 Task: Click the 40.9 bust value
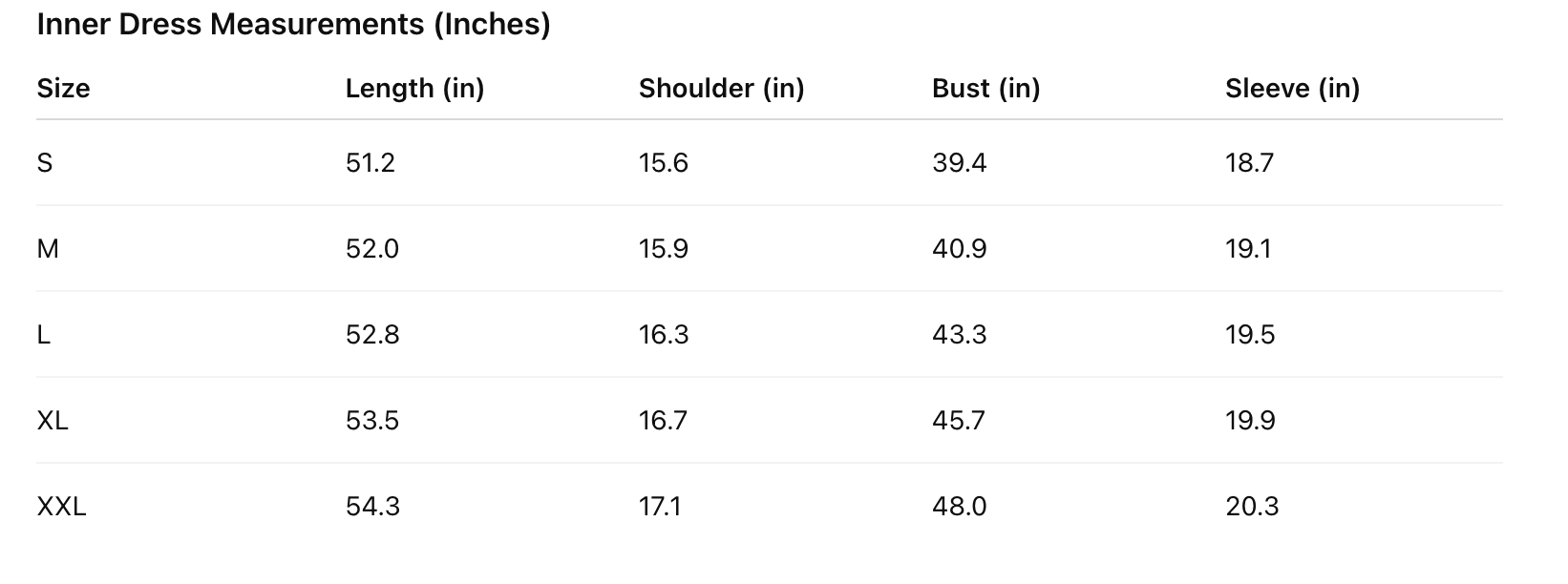coord(959,249)
